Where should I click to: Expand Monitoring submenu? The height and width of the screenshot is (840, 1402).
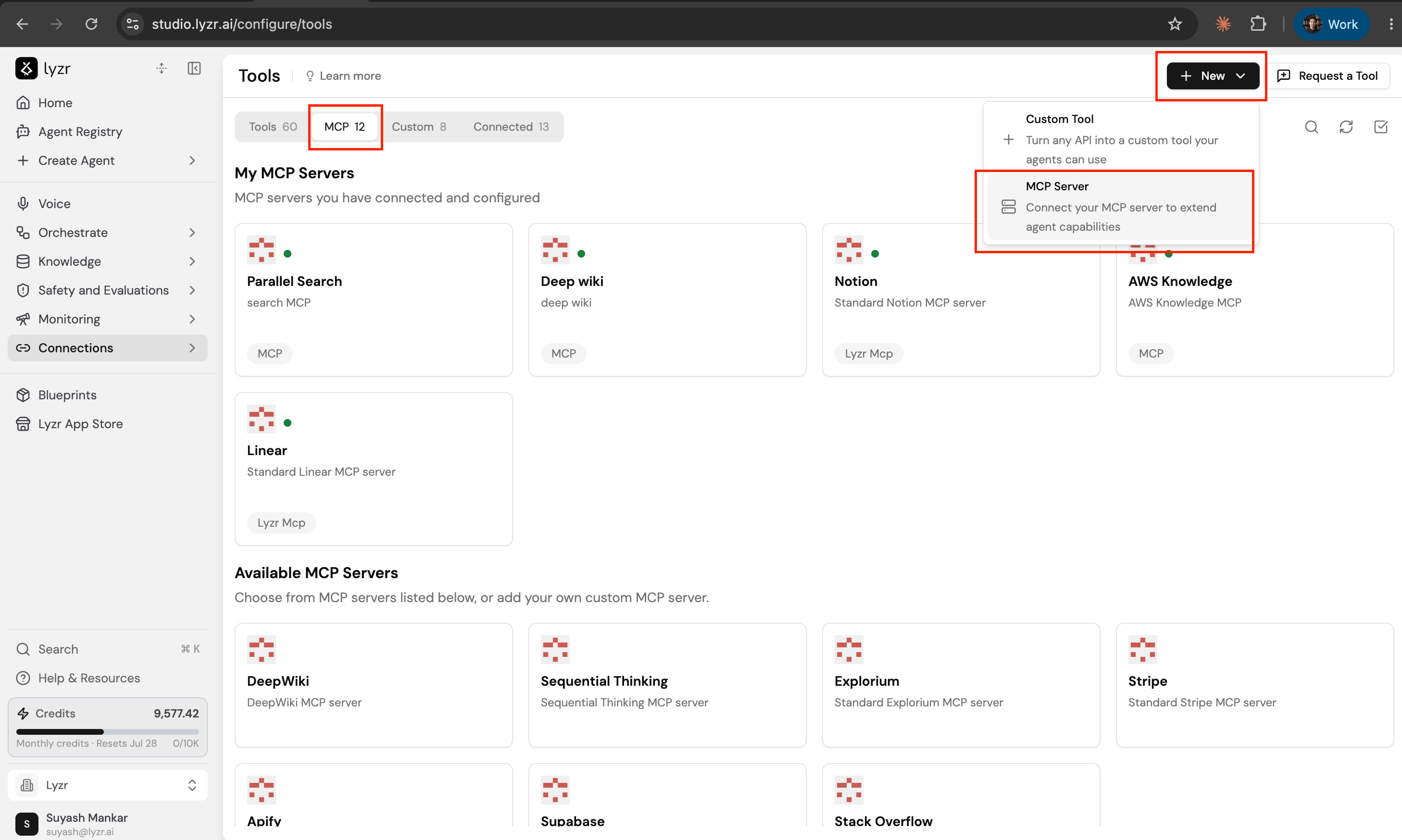[x=192, y=319]
